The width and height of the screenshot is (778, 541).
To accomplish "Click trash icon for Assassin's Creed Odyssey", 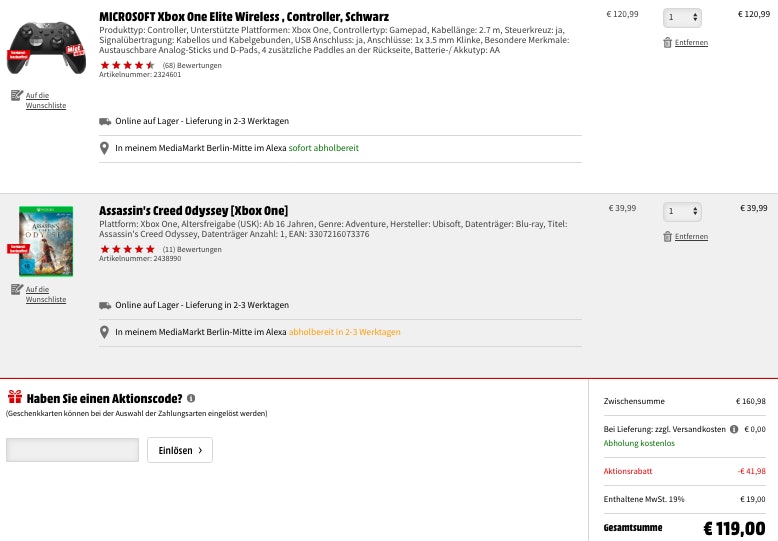I will (667, 236).
